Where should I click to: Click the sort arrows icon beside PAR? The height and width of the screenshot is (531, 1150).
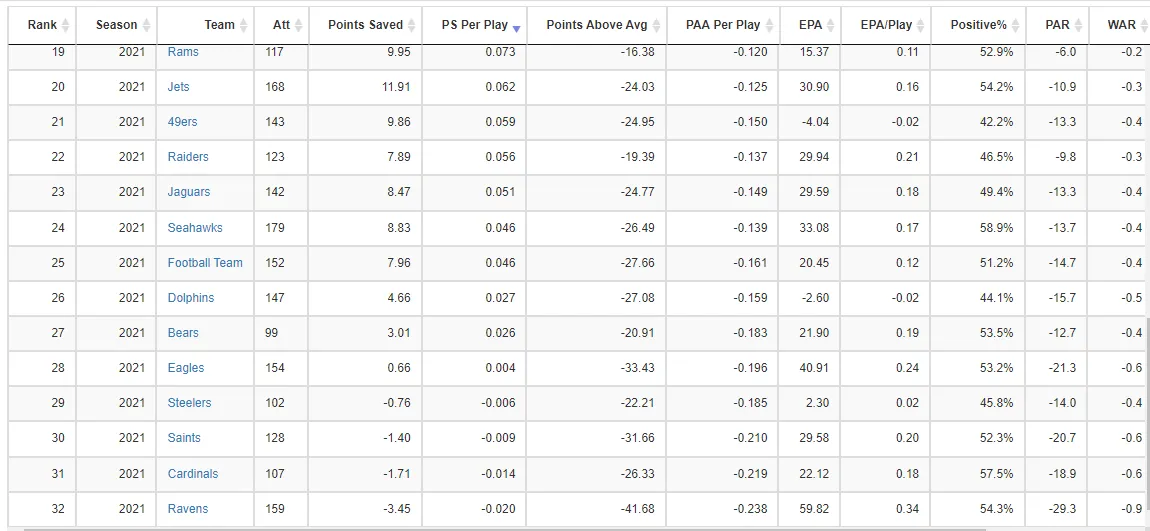coord(1078,25)
